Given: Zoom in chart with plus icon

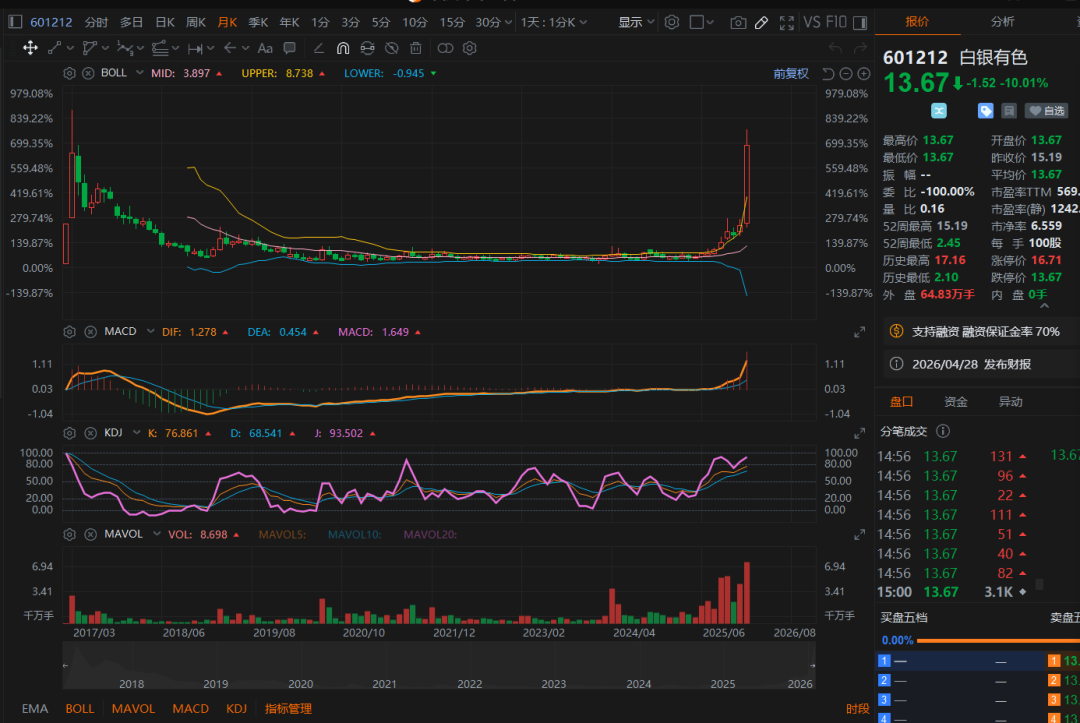Looking at the screenshot, I should 864,74.
